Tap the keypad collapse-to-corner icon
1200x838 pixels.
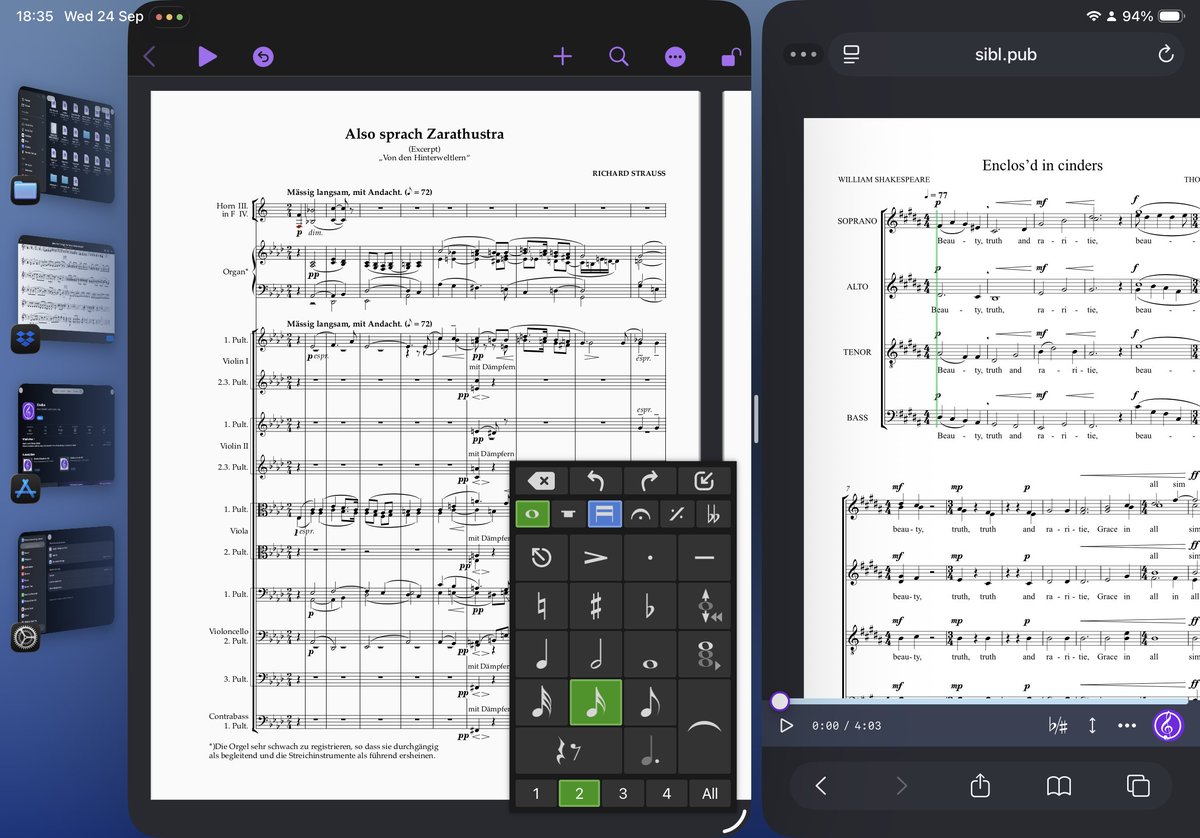point(704,481)
